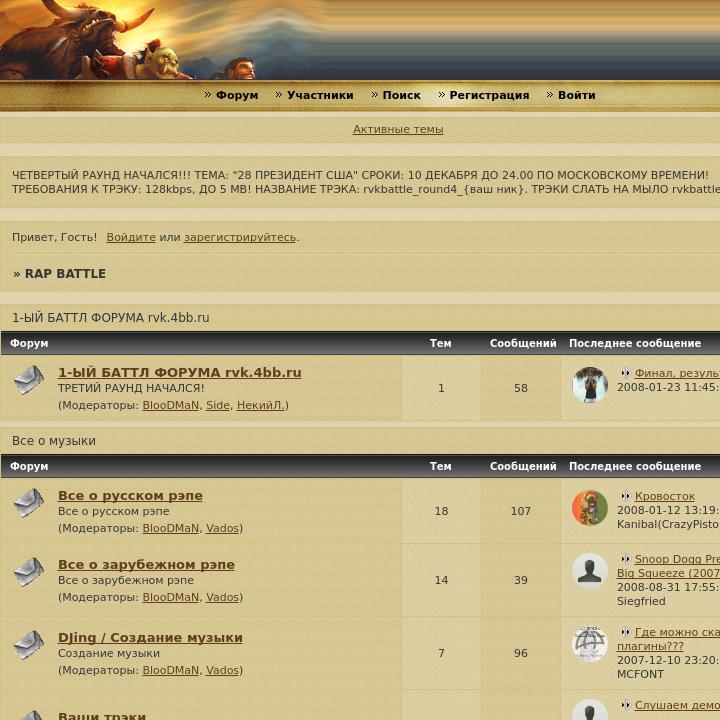
Task: Click arrow icon before Войти menu item
Action: [550, 95]
